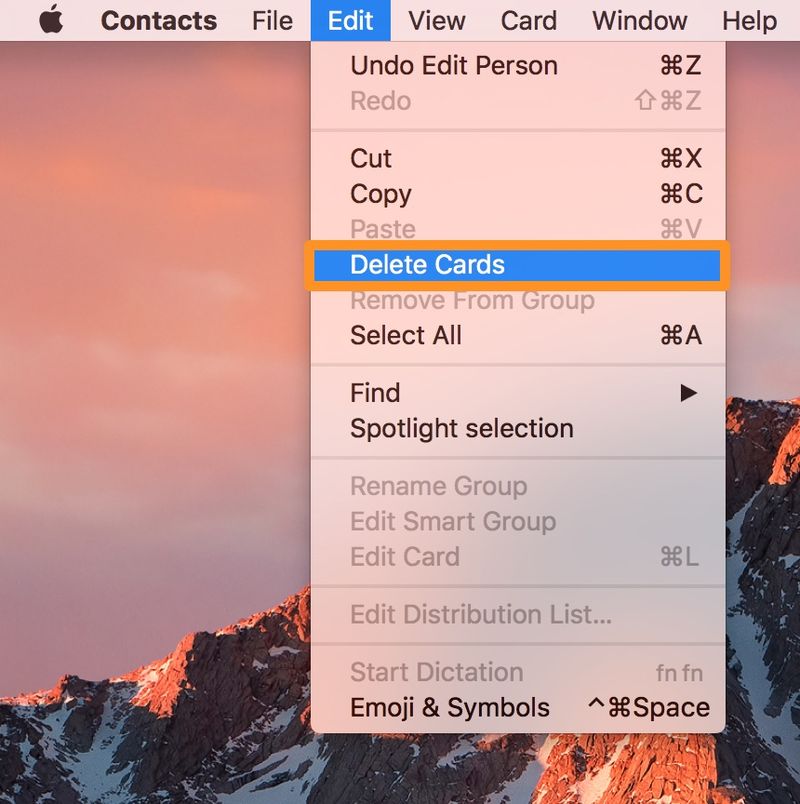800x804 pixels.
Task: Open the Help menu
Action: (749, 21)
